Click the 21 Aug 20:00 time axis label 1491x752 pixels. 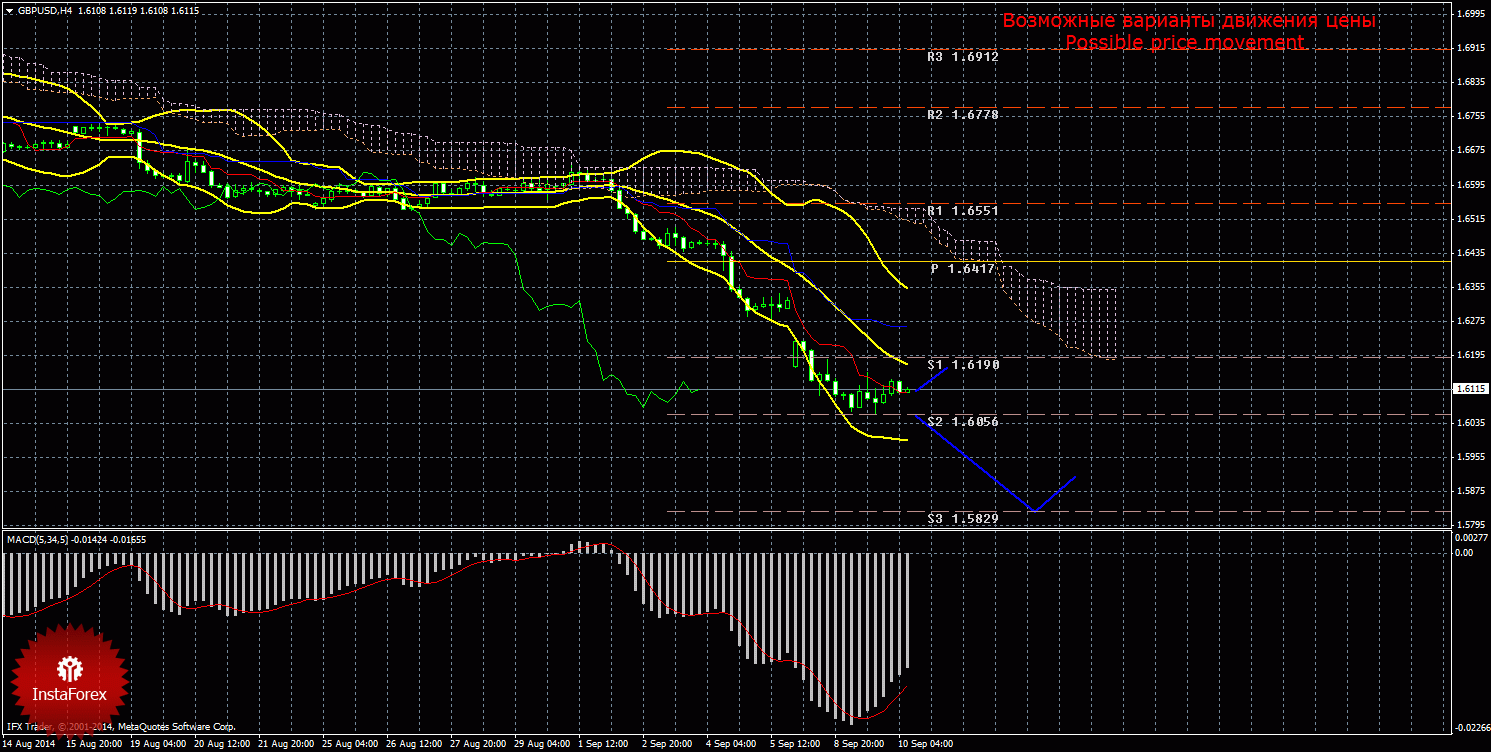pos(287,744)
